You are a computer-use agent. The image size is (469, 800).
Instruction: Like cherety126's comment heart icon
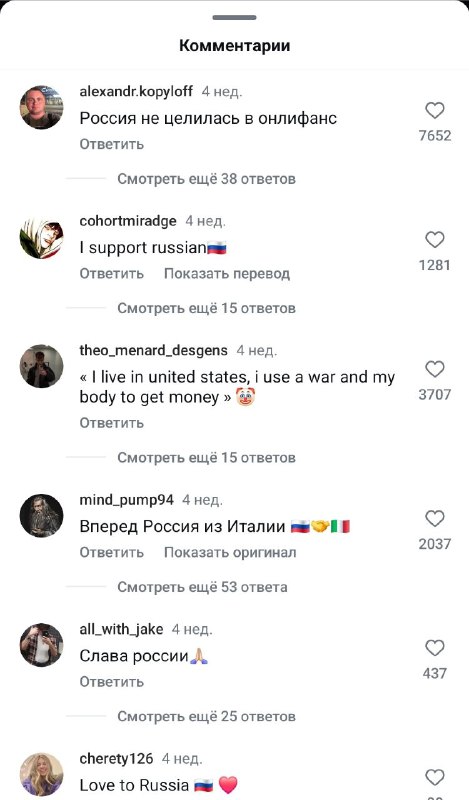pos(435,778)
